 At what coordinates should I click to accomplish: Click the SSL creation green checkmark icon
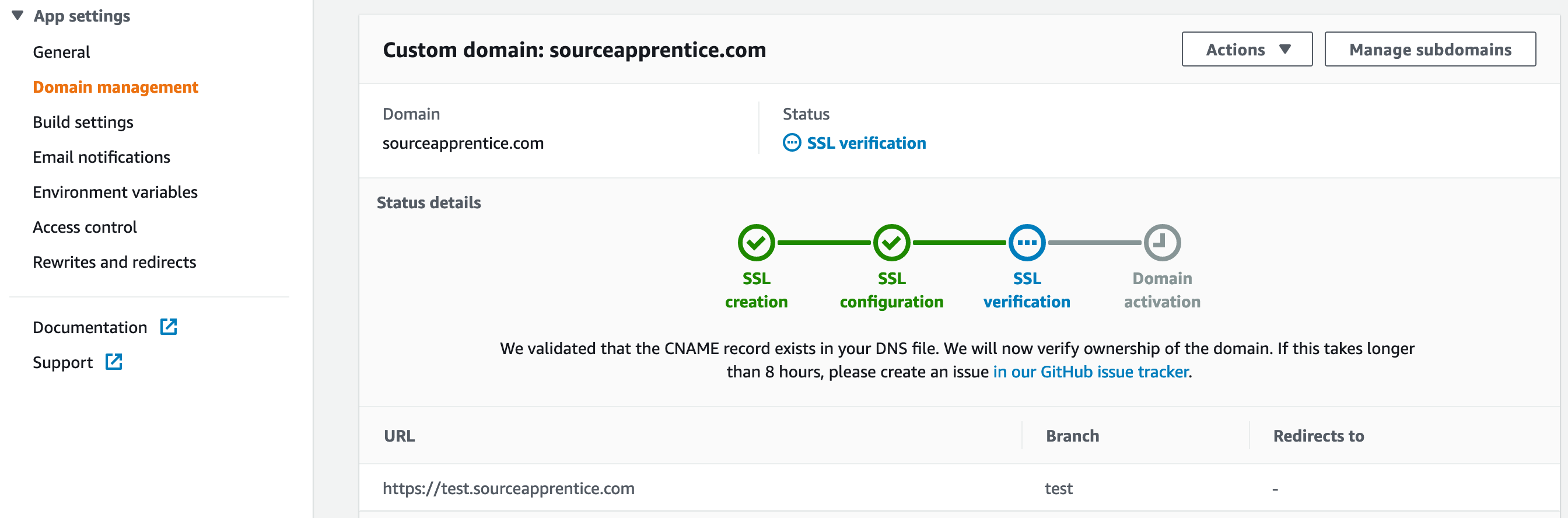click(756, 242)
